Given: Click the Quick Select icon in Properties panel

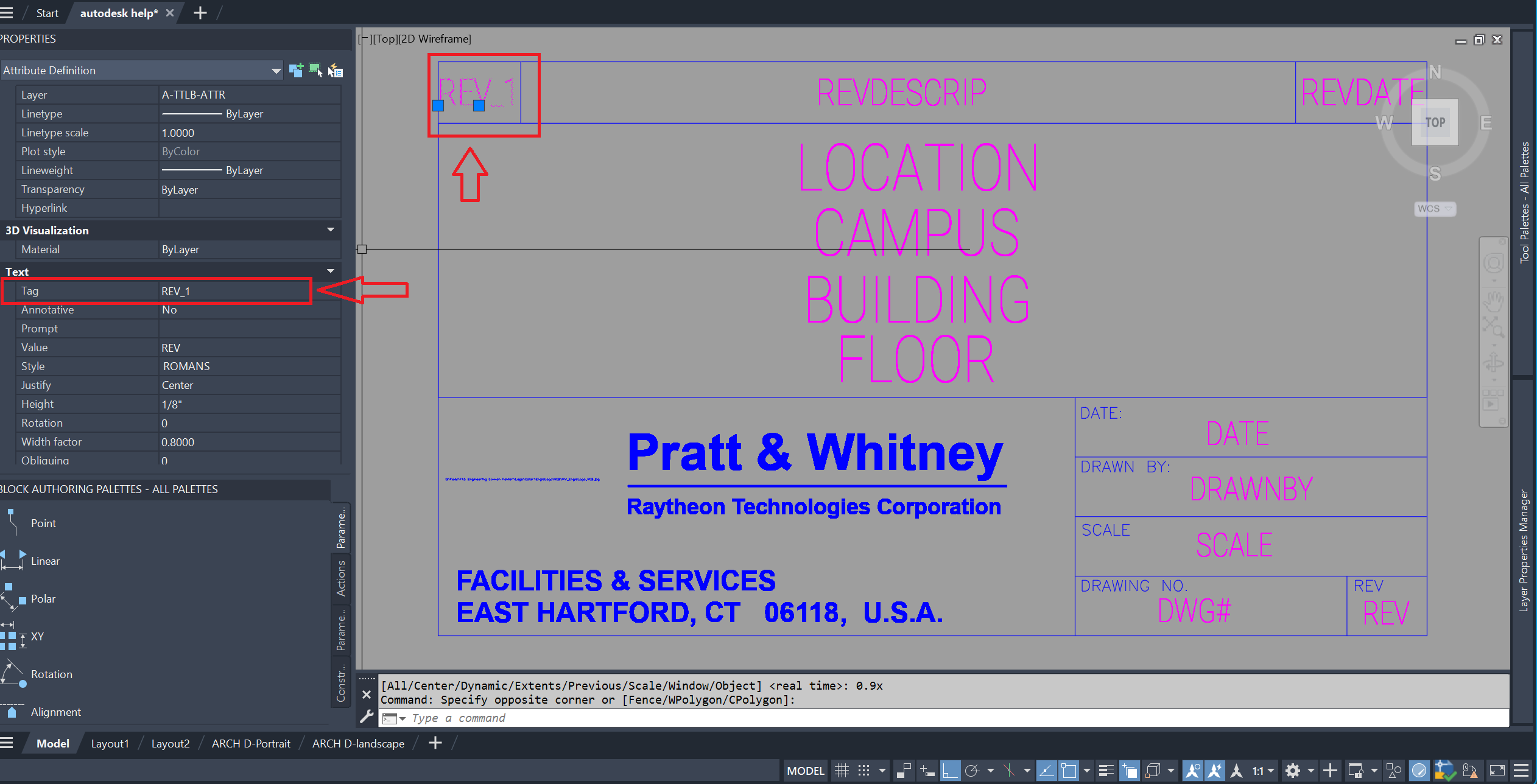Looking at the screenshot, I should click(x=336, y=70).
